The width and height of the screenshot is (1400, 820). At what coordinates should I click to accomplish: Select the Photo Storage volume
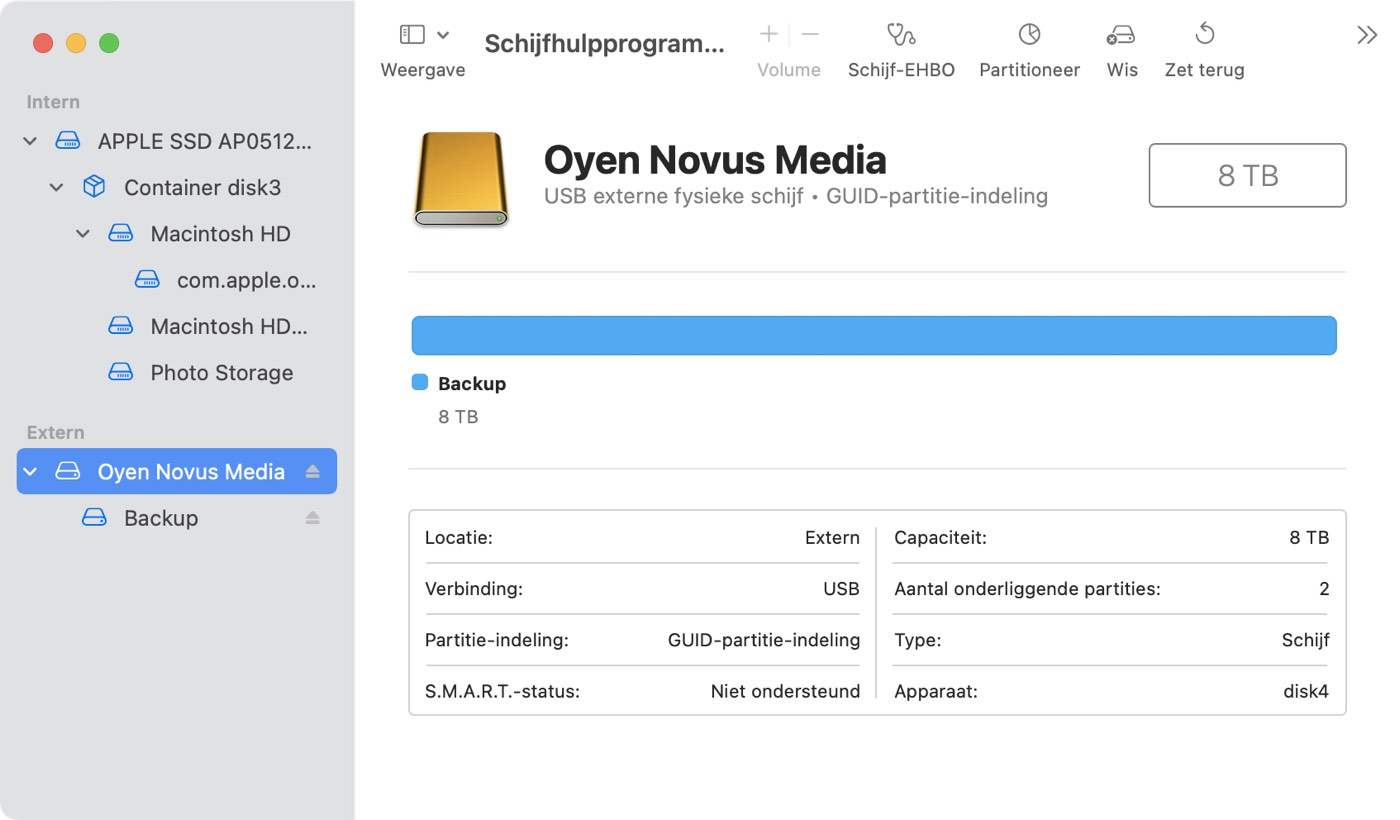click(222, 373)
